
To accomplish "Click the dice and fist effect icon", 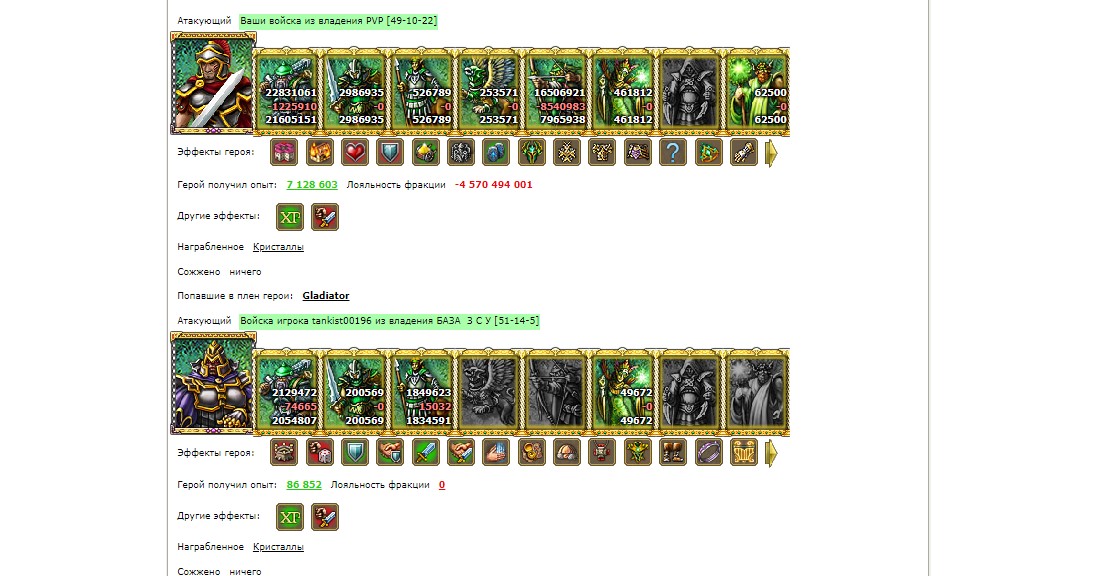I will click(x=319, y=452).
